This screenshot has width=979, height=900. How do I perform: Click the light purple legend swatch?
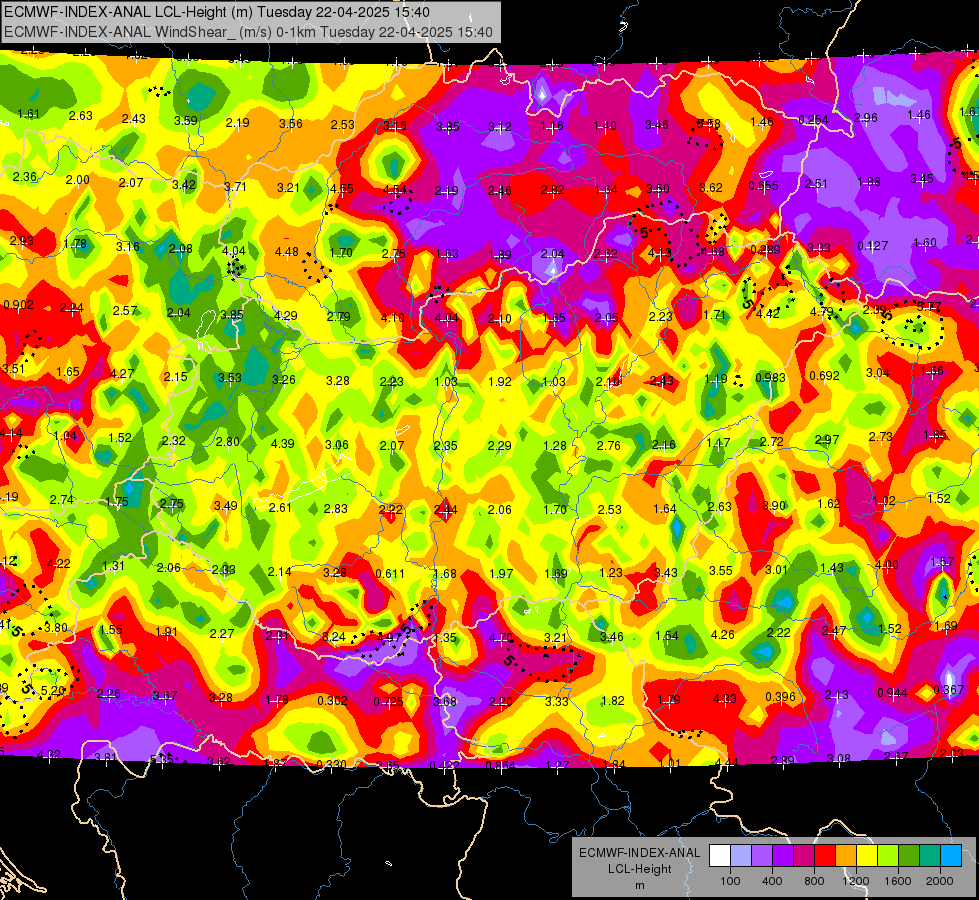(x=762, y=855)
